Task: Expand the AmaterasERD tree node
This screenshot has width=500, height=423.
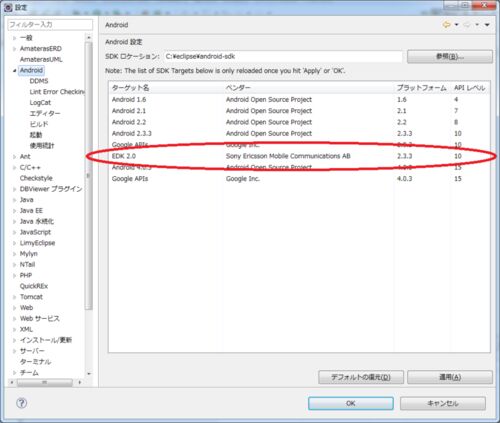Action: pyautogui.click(x=14, y=49)
